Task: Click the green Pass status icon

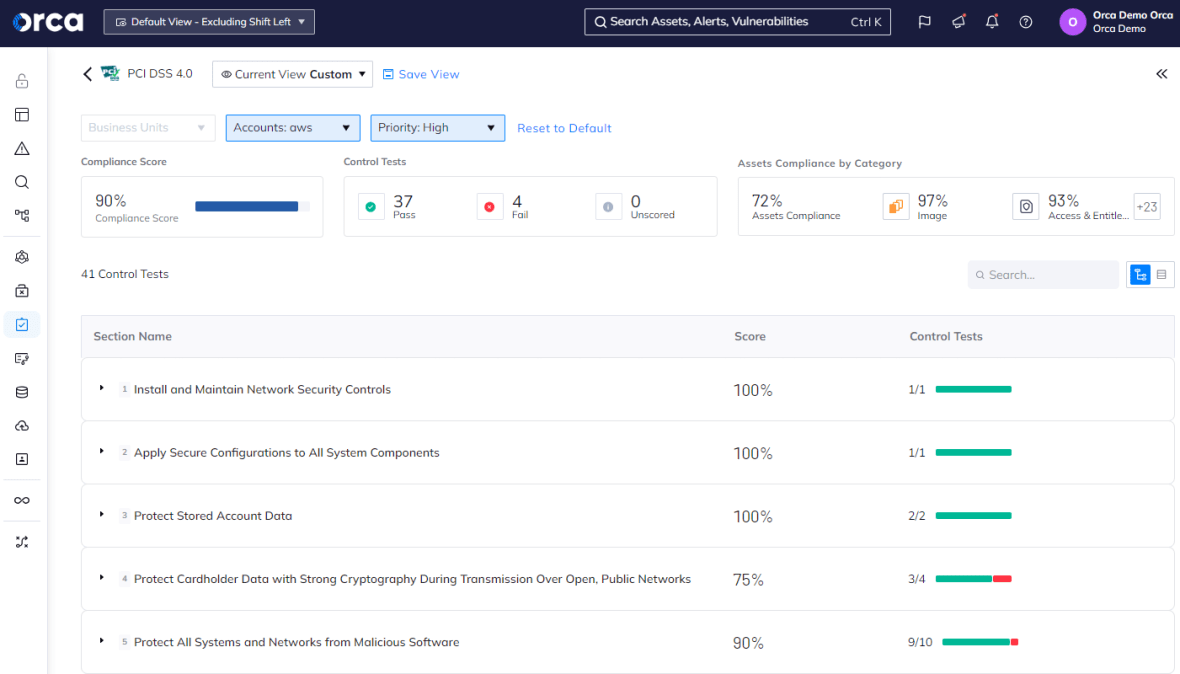Action: tap(371, 206)
